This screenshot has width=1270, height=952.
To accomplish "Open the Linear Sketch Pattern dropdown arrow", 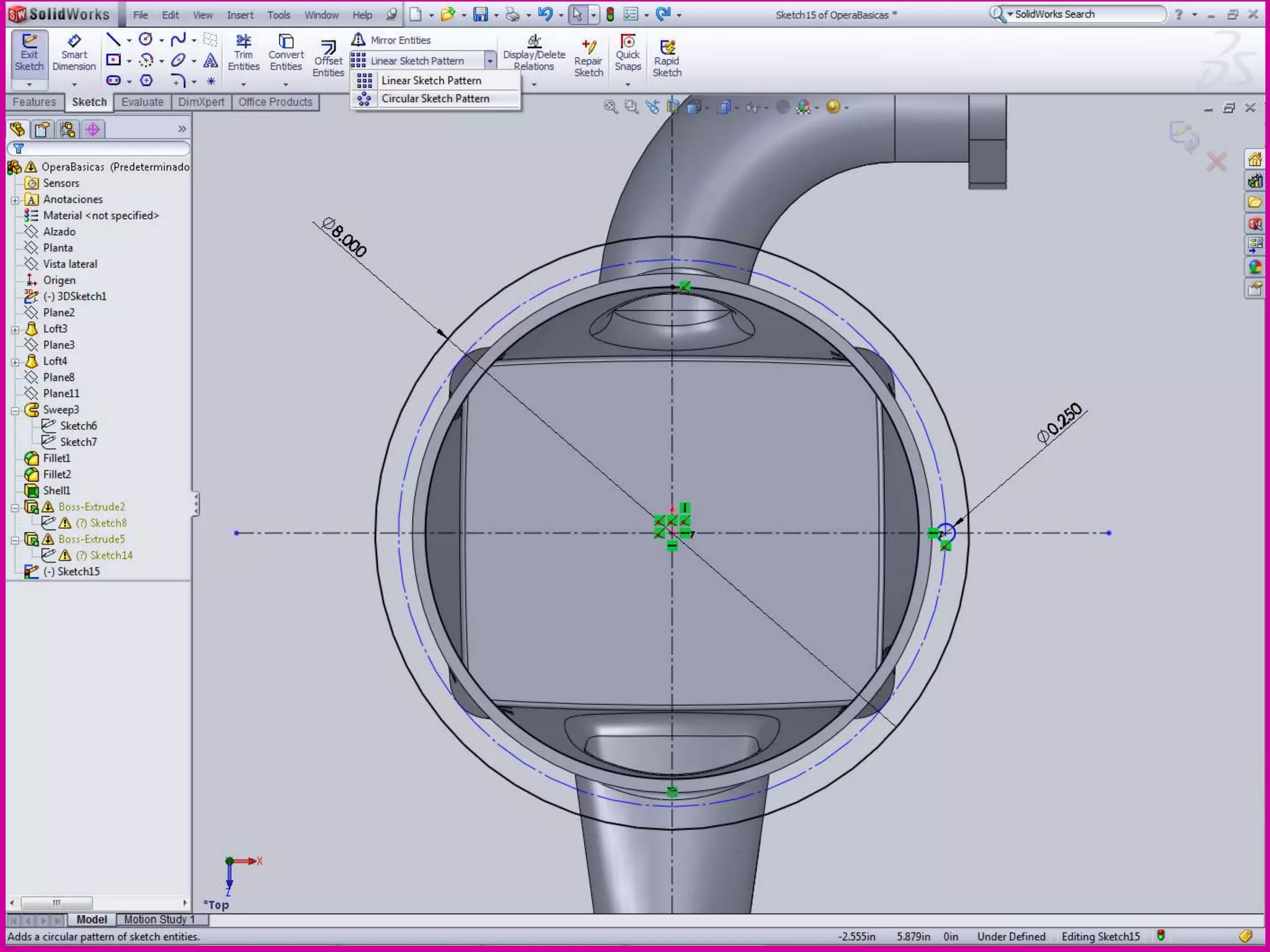I will [x=490, y=61].
